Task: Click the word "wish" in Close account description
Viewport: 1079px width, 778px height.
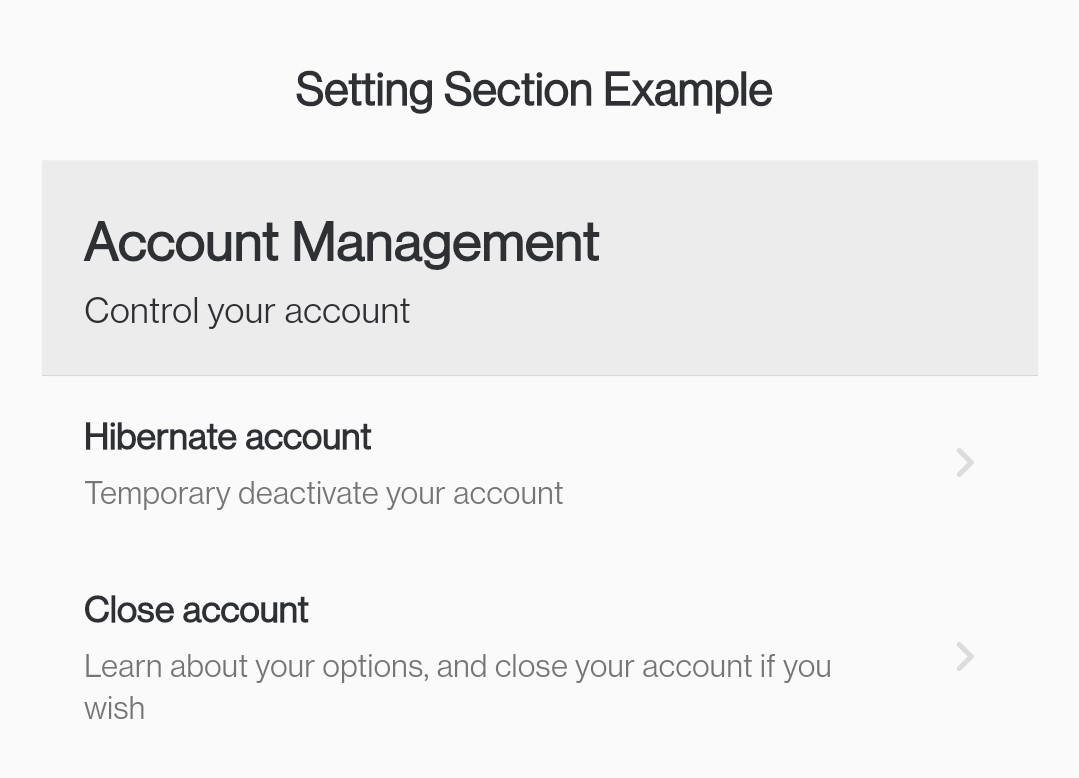Action: tap(114, 709)
